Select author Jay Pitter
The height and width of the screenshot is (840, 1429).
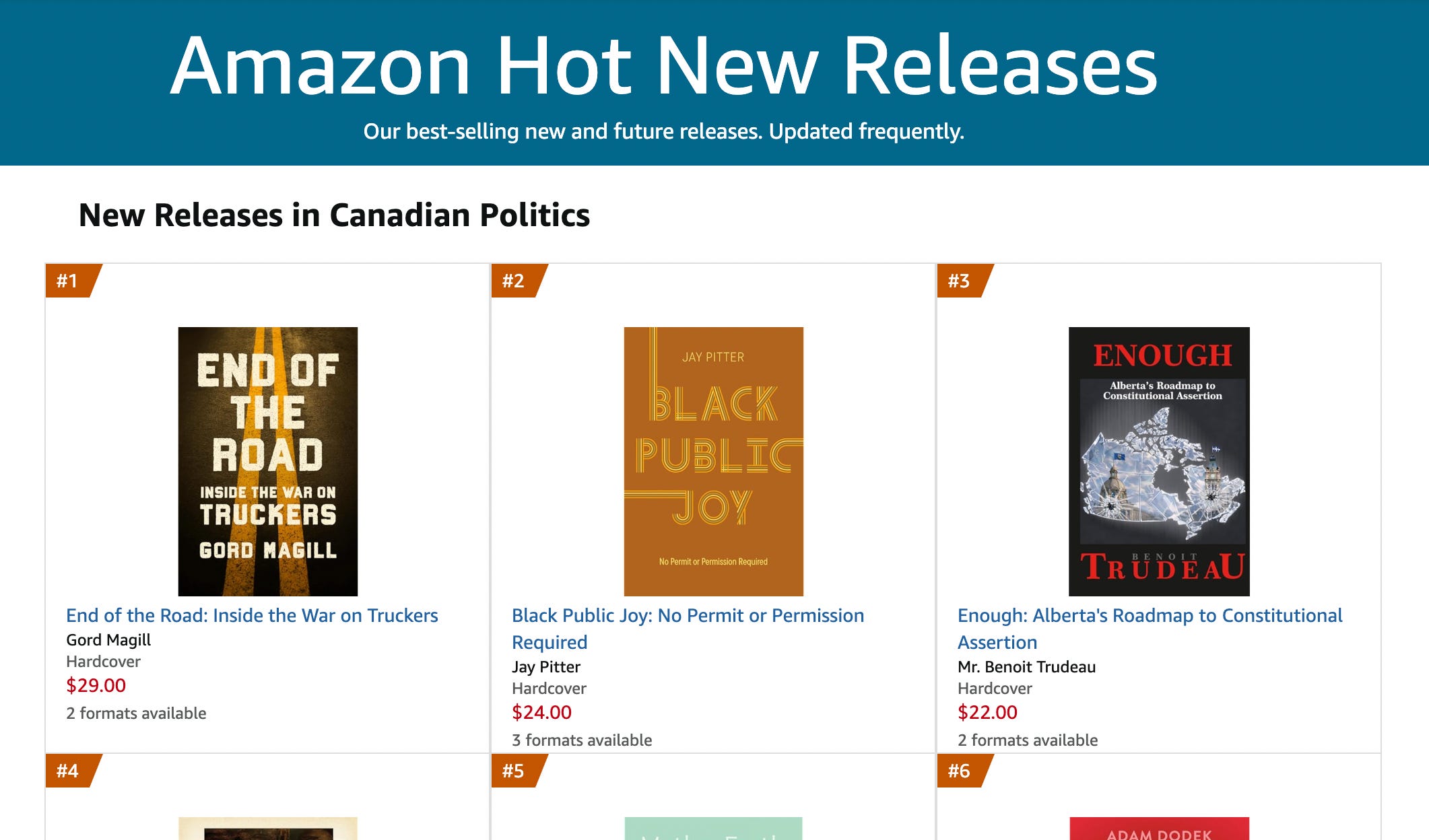[546, 667]
